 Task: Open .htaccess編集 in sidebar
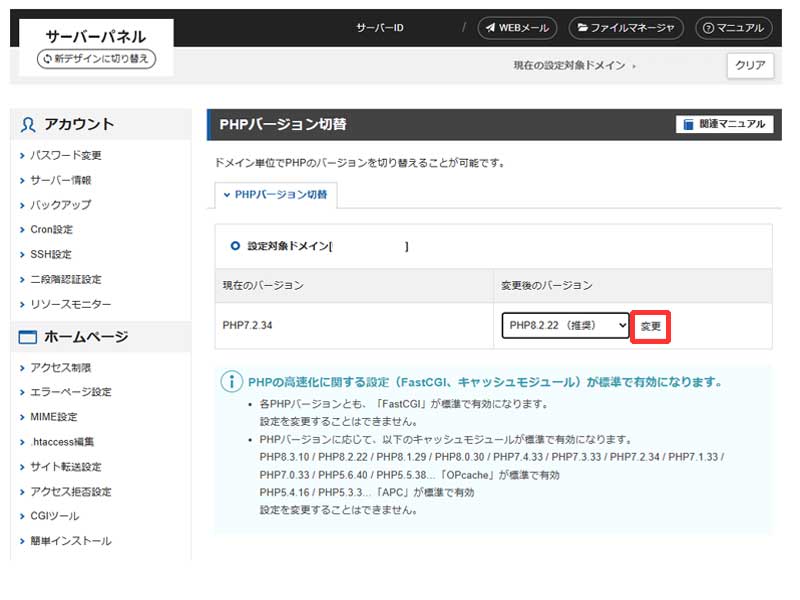(62, 441)
